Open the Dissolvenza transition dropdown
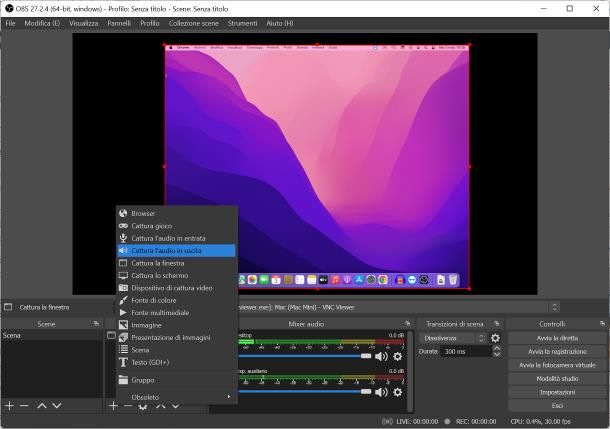This screenshot has width=610, height=429. coord(453,338)
